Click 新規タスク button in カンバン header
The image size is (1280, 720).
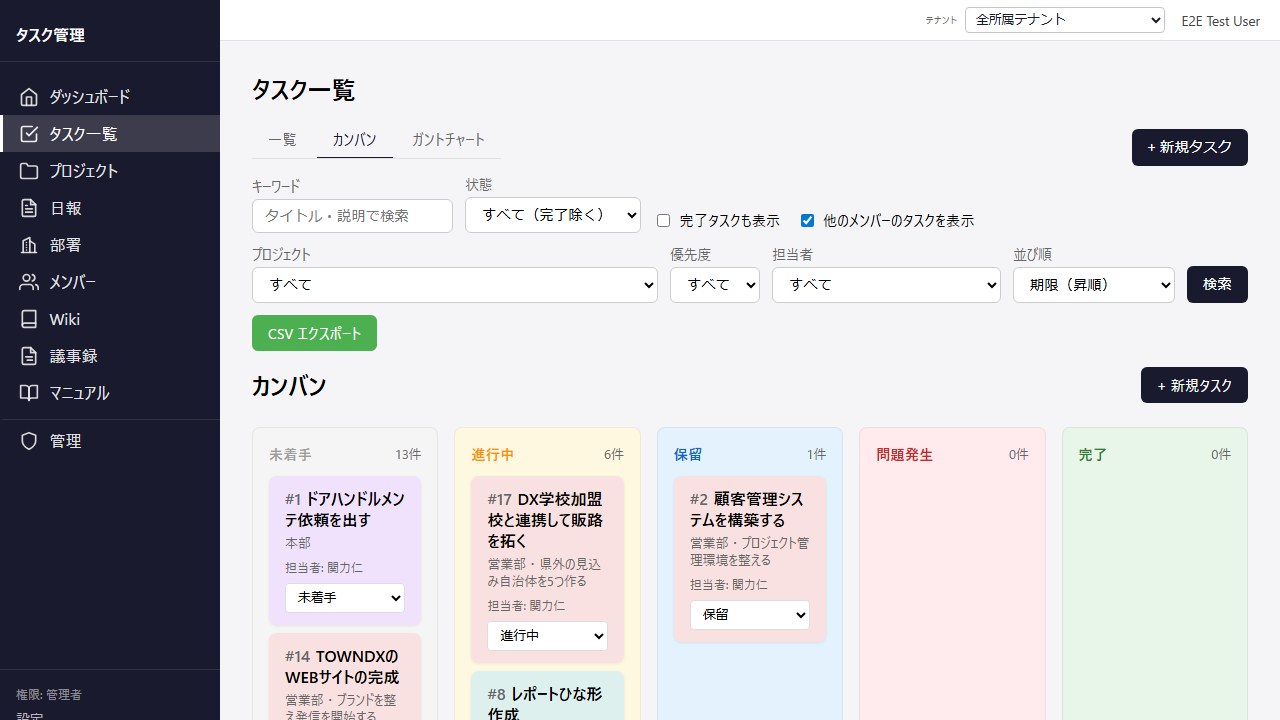coord(1194,385)
